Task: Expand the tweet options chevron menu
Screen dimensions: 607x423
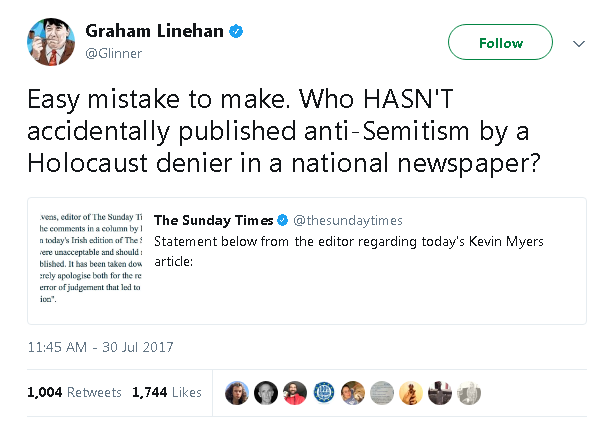Action: click(x=578, y=44)
